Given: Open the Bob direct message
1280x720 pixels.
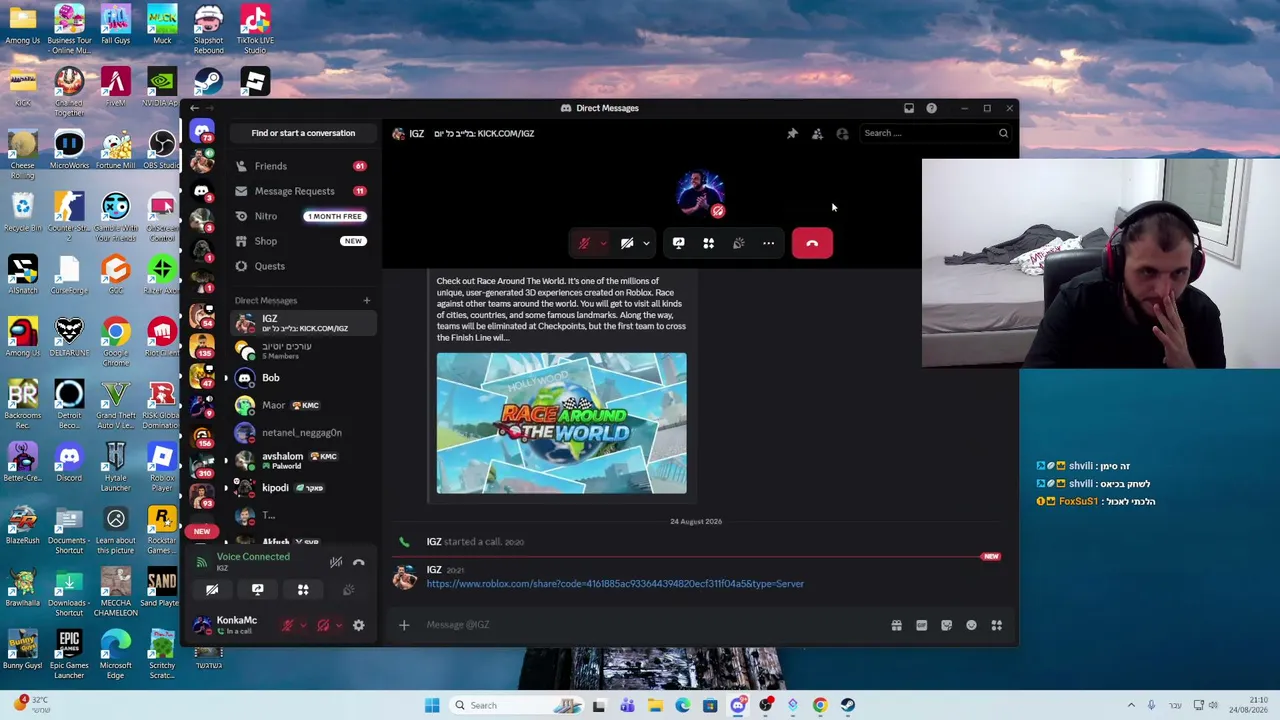Looking at the screenshot, I should pyautogui.click(x=303, y=378).
